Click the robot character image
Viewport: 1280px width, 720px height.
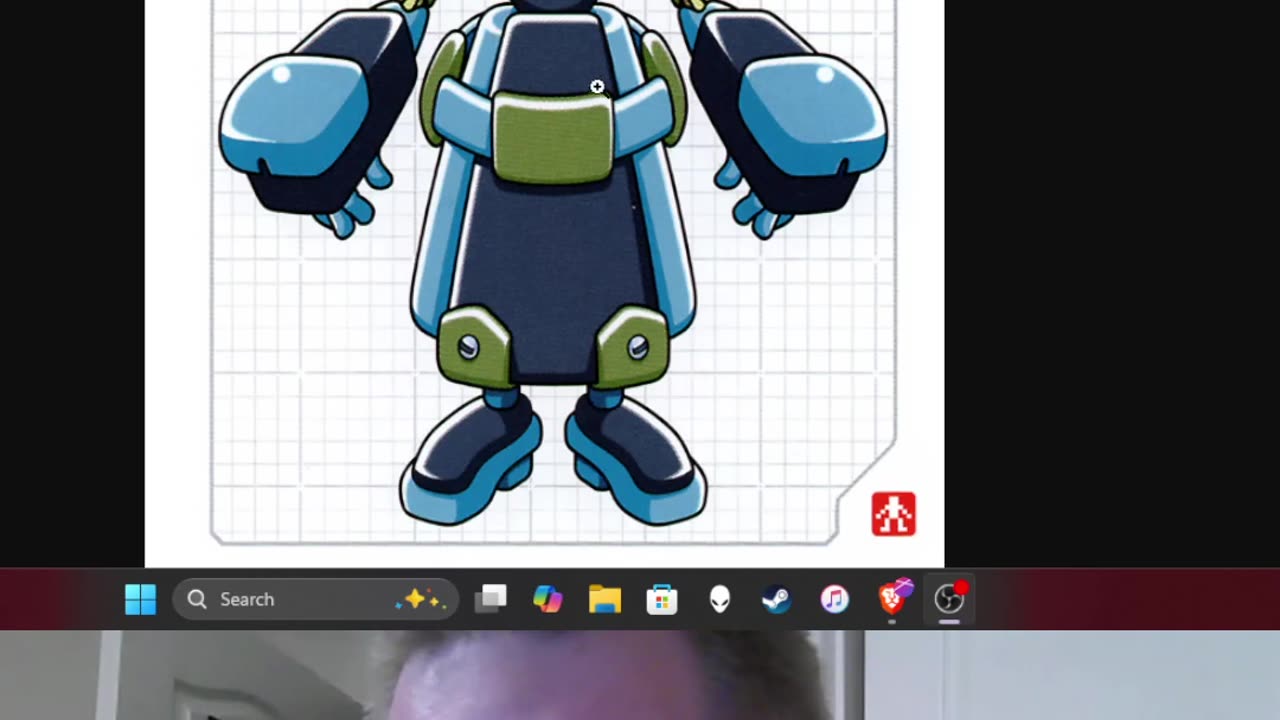click(x=553, y=262)
